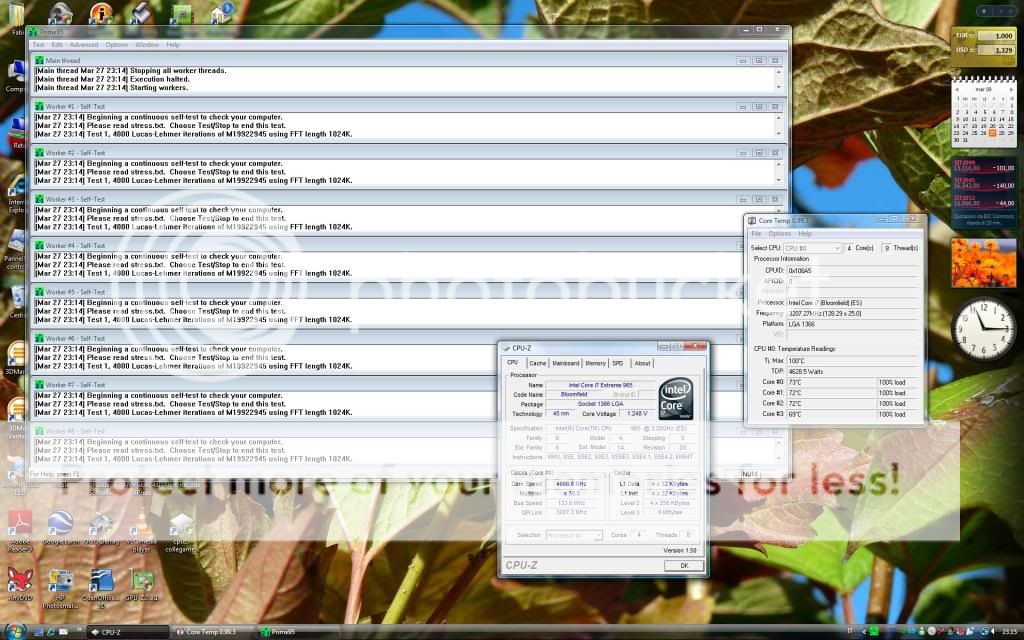Click the Main thread sub-window icon in Prime95
The width and height of the screenshot is (1024, 640).
coord(39,60)
